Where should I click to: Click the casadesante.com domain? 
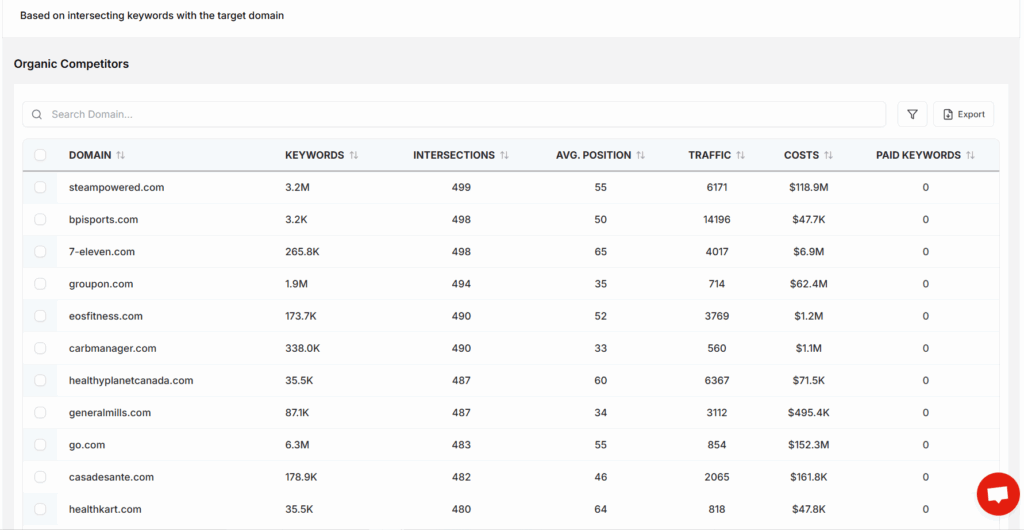click(x=111, y=476)
